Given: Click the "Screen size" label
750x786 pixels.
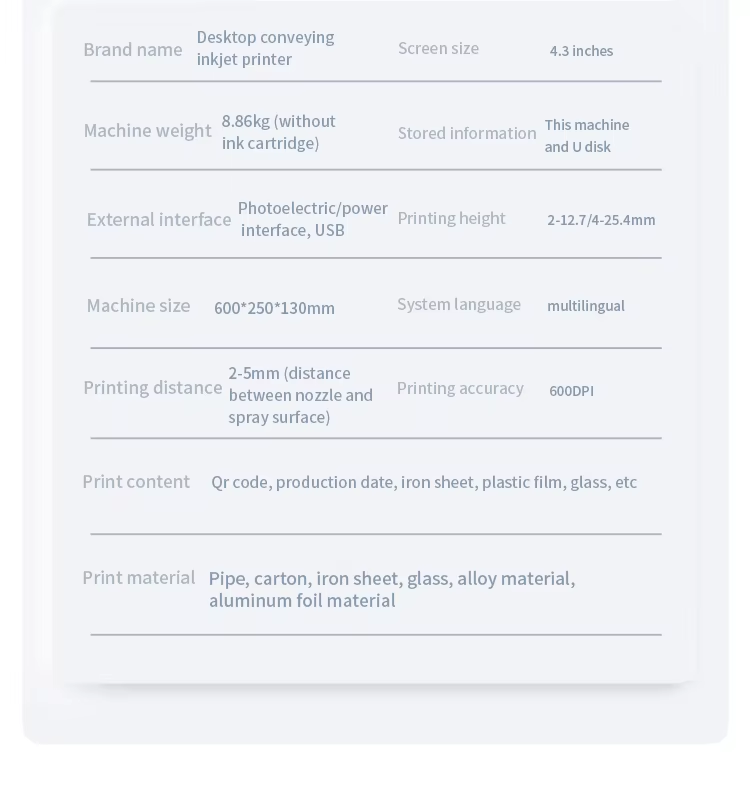Looking at the screenshot, I should click(438, 48).
